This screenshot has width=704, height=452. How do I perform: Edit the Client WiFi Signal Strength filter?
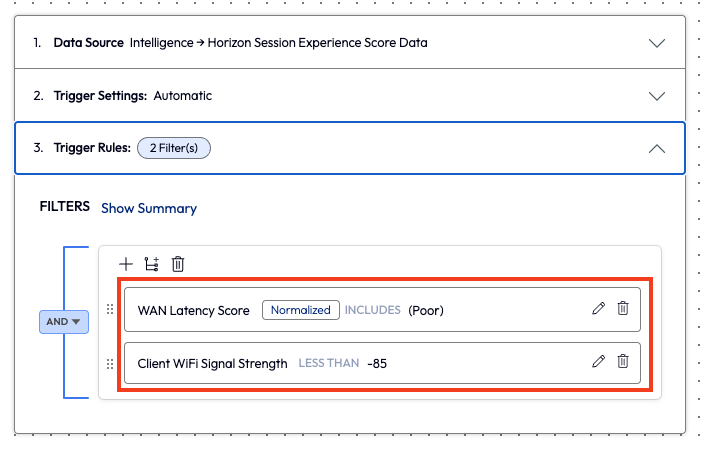pos(599,362)
